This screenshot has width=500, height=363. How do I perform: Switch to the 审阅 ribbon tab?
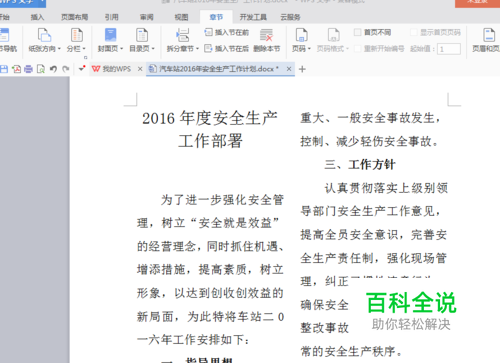(x=147, y=17)
